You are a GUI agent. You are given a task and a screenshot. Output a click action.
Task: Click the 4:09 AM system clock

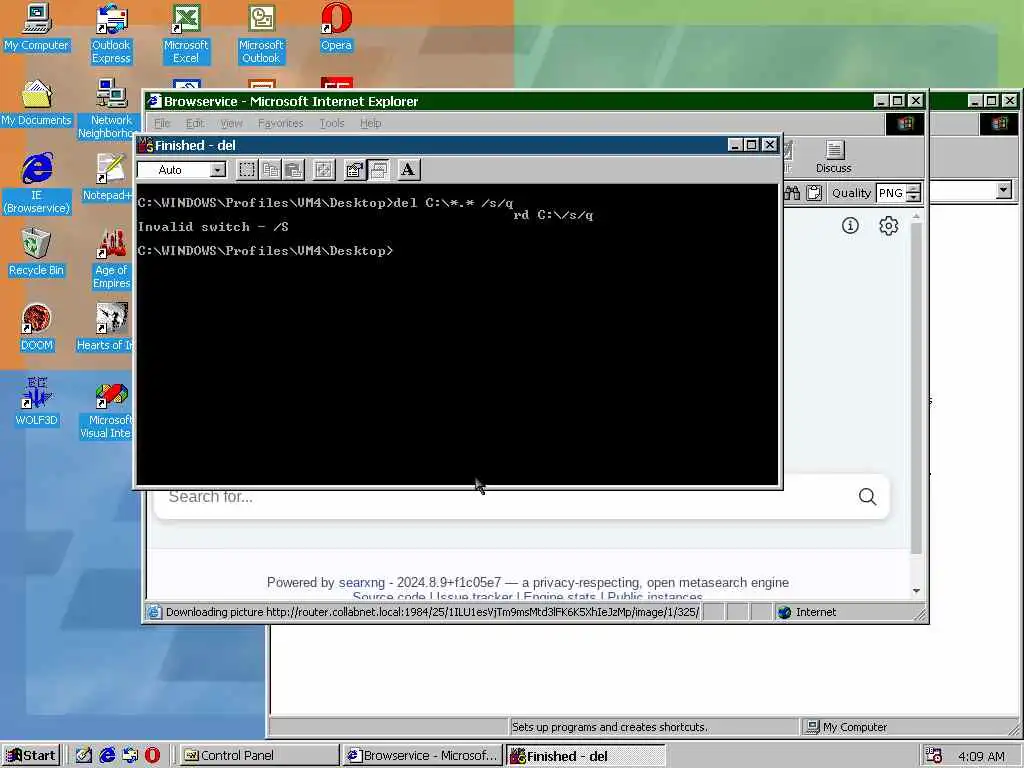[982, 756]
